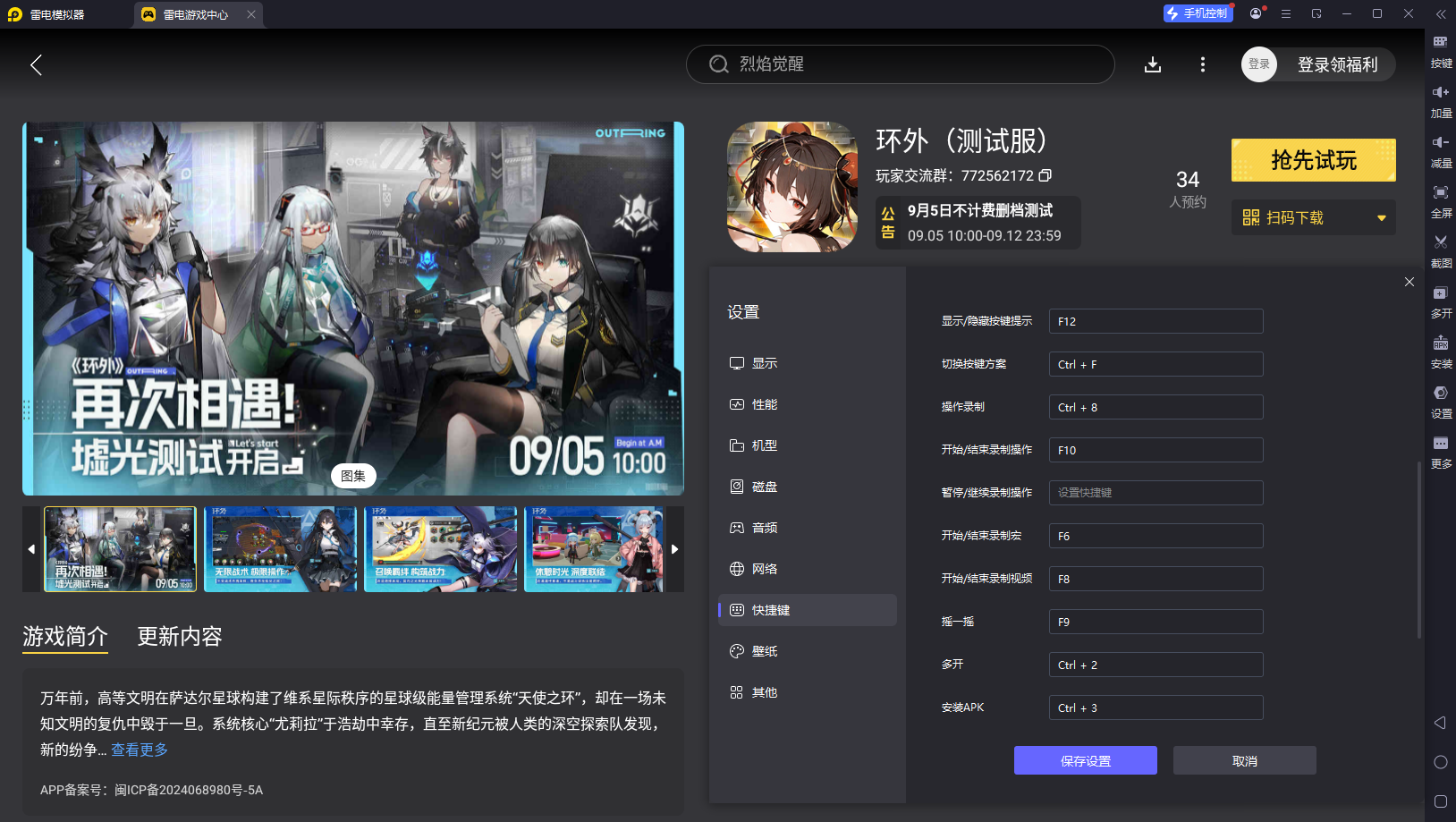Set the 暂停/继续录制操作 shortcut field
Image resolution: width=1456 pixels, height=822 pixels.
pyautogui.click(x=1155, y=493)
